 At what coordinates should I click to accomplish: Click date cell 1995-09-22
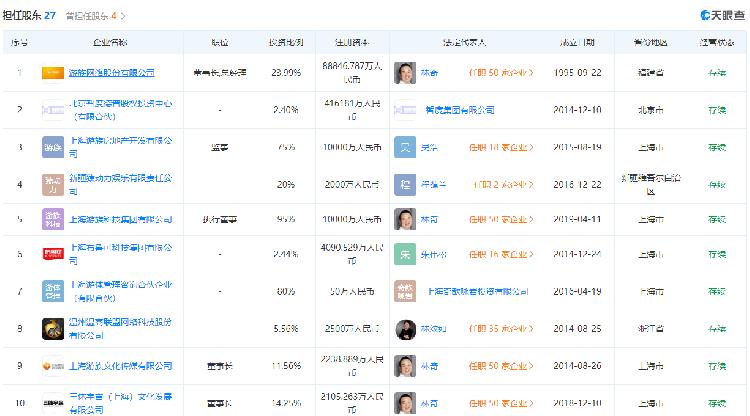click(577, 73)
